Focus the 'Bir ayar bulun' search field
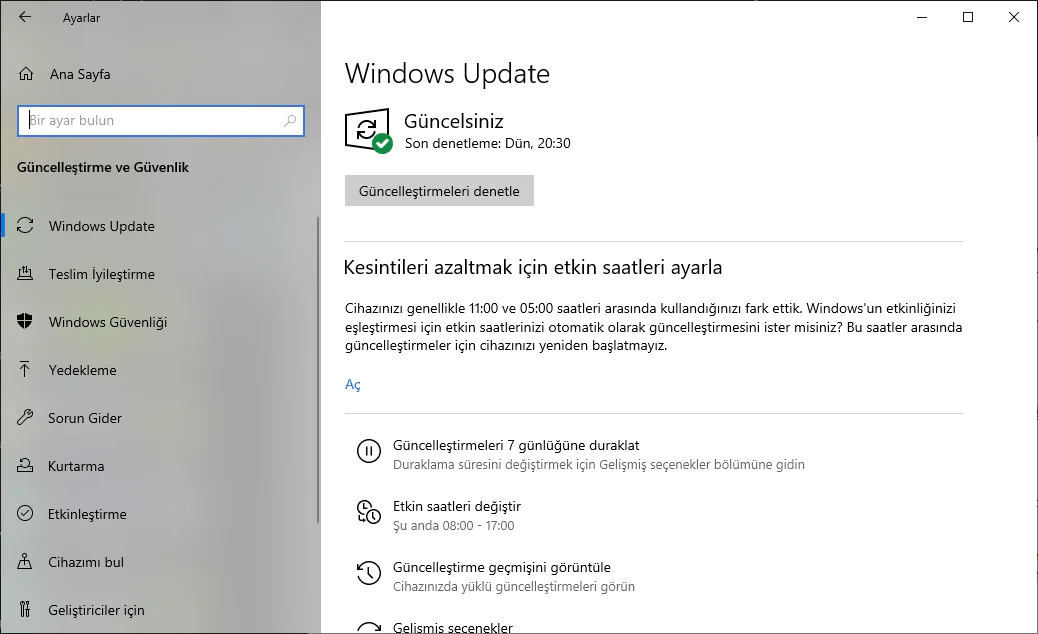The width and height of the screenshot is (1038, 634). (150, 121)
